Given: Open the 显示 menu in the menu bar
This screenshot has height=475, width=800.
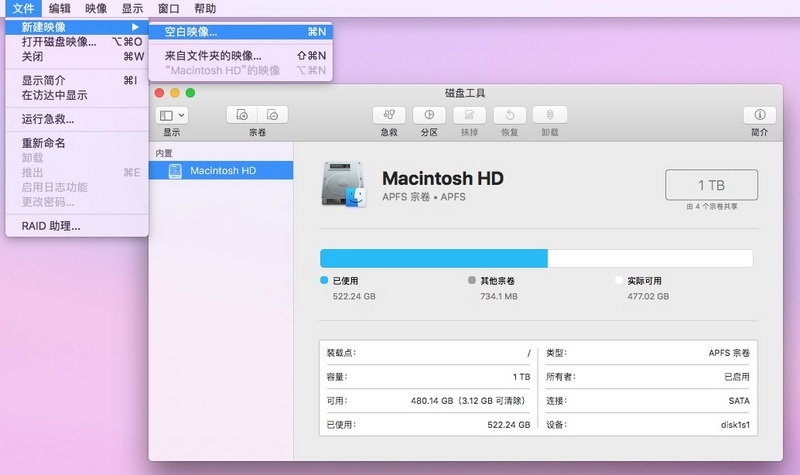Looking at the screenshot, I should 132,8.
